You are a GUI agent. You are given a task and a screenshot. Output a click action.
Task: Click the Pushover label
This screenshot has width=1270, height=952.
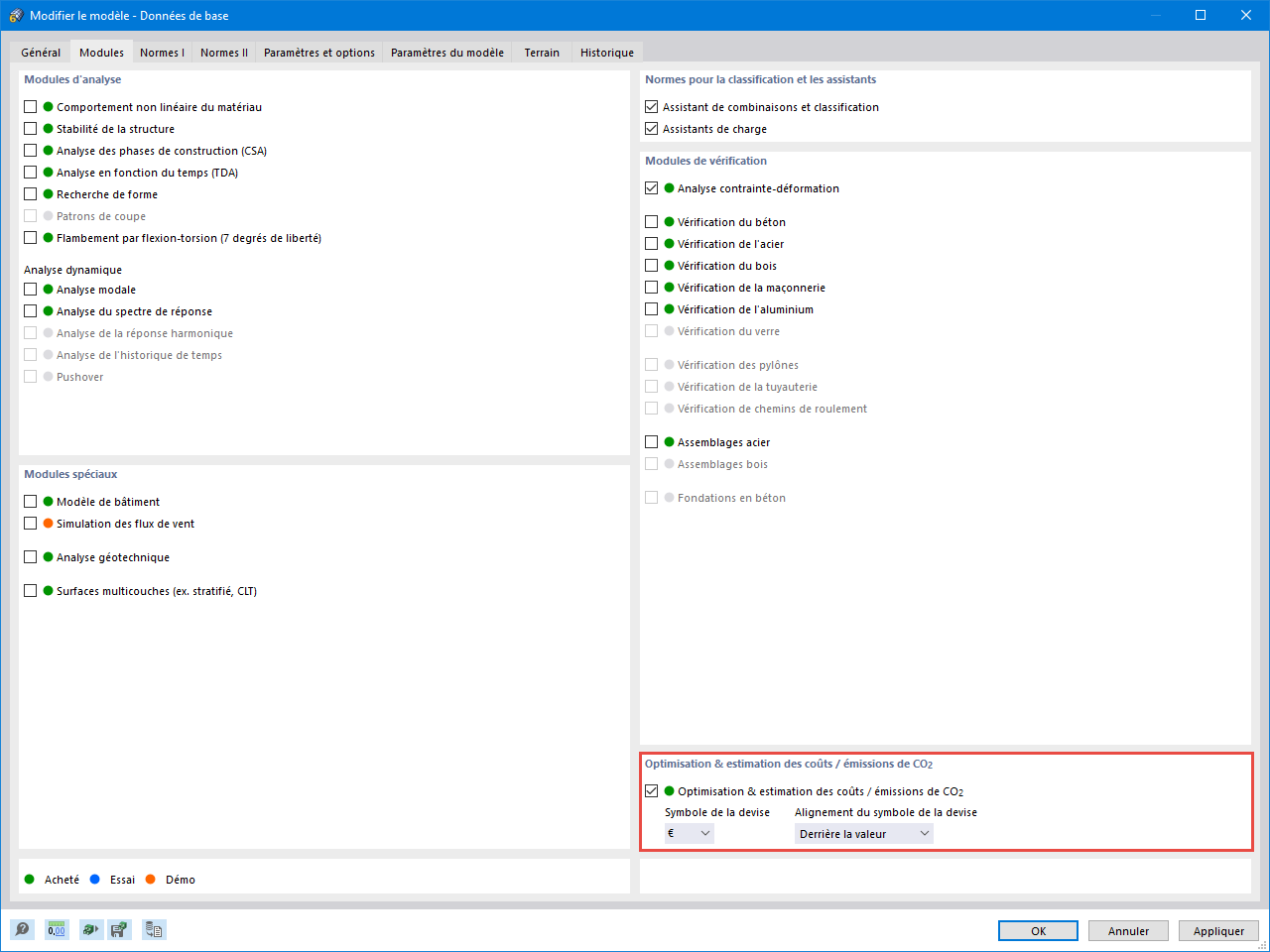(x=79, y=377)
